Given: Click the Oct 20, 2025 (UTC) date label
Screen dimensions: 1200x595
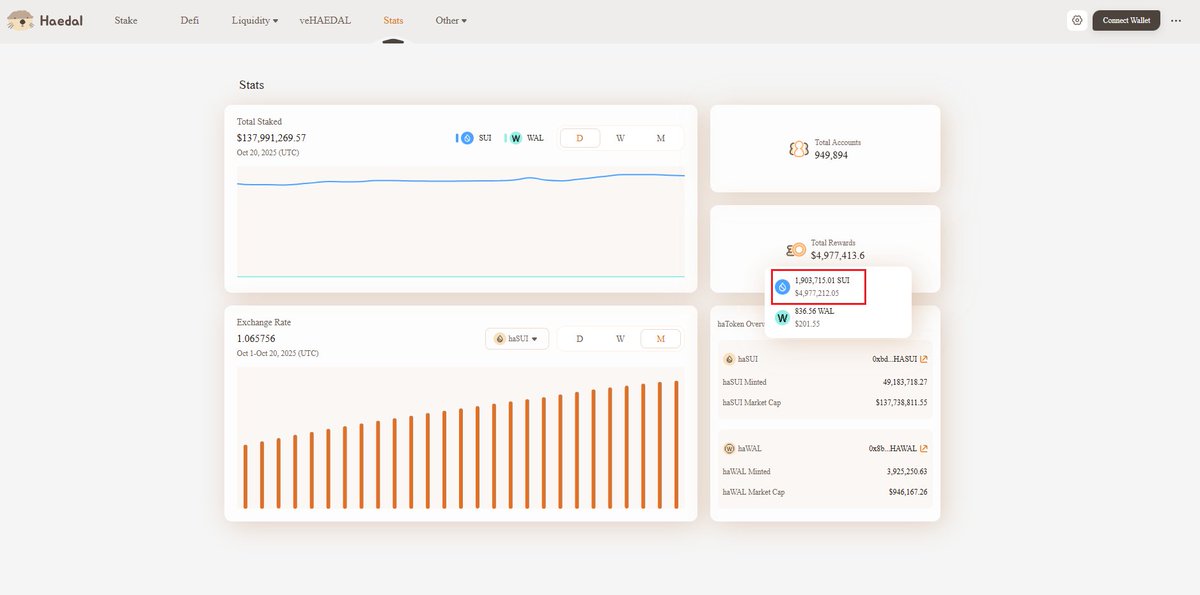Looking at the screenshot, I should coord(268,153).
